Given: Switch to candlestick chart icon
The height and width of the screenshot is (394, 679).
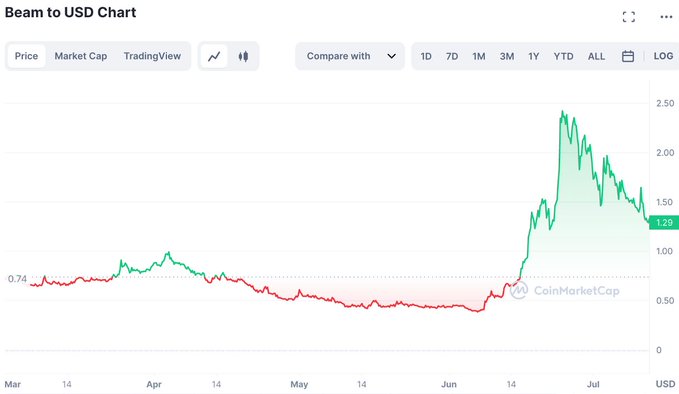Looking at the screenshot, I should click(x=243, y=56).
